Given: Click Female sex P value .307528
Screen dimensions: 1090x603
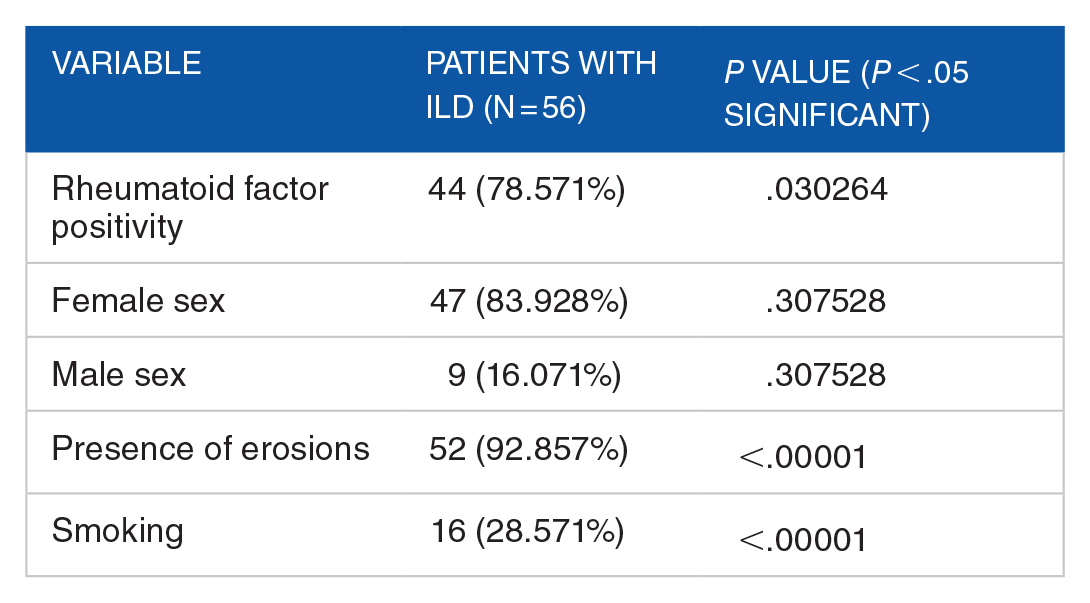Looking at the screenshot, I should (825, 301).
